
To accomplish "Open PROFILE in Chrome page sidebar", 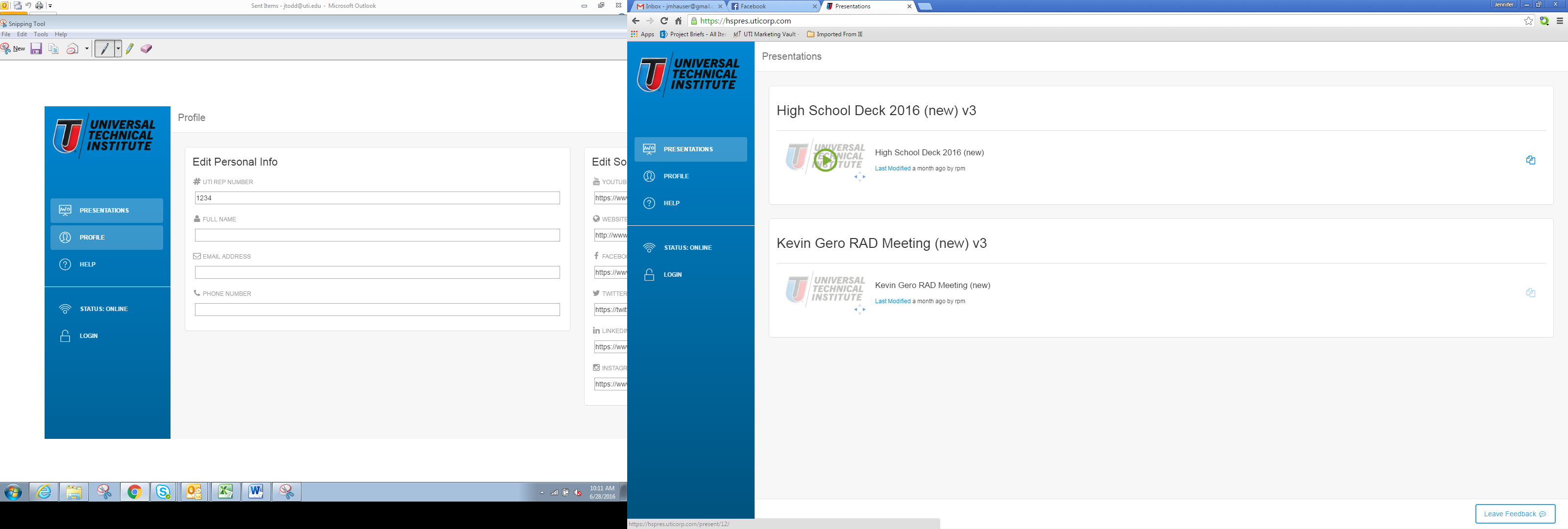I will (x=691, y=176).
